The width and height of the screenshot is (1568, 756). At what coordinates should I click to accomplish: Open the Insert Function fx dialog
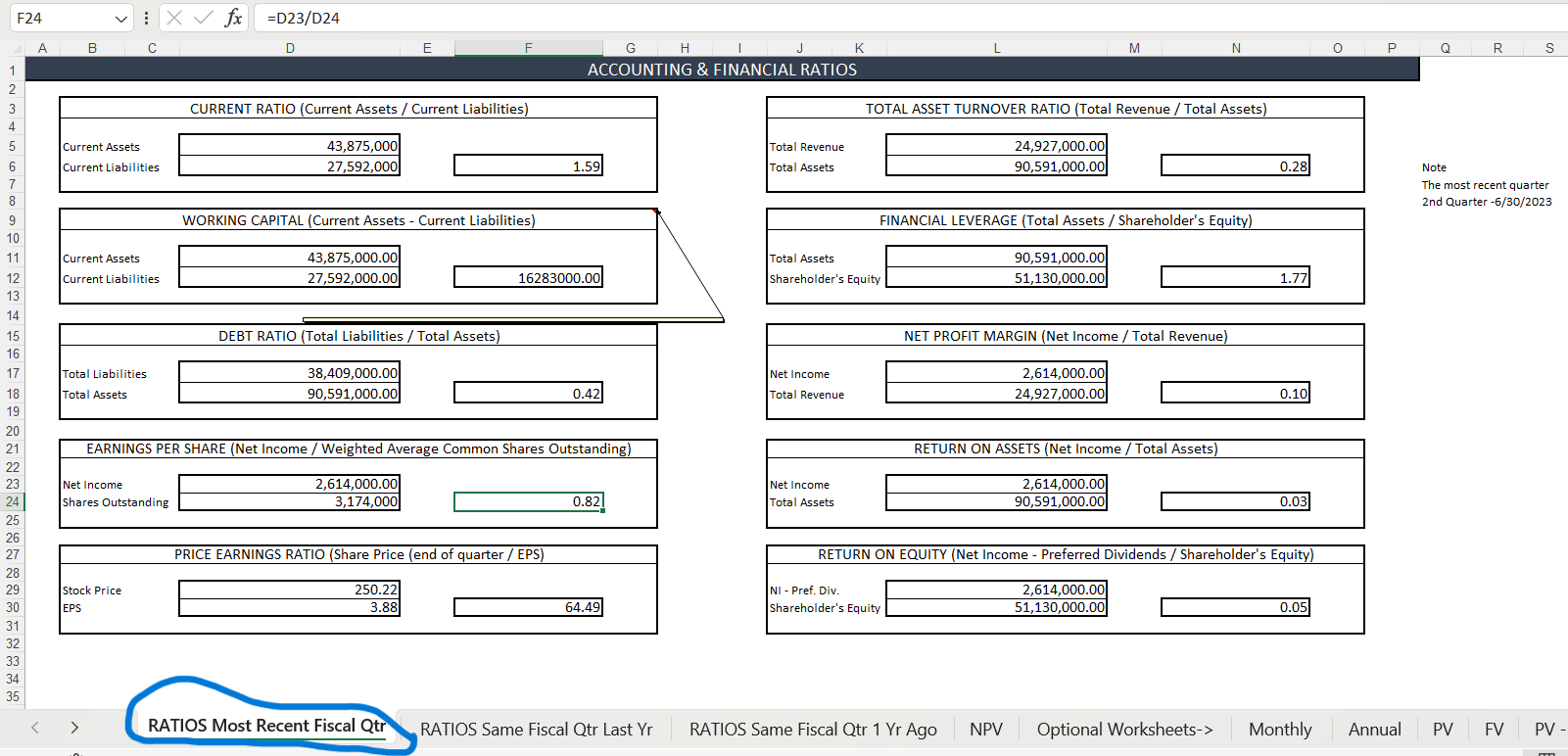(x=233, y=18)
